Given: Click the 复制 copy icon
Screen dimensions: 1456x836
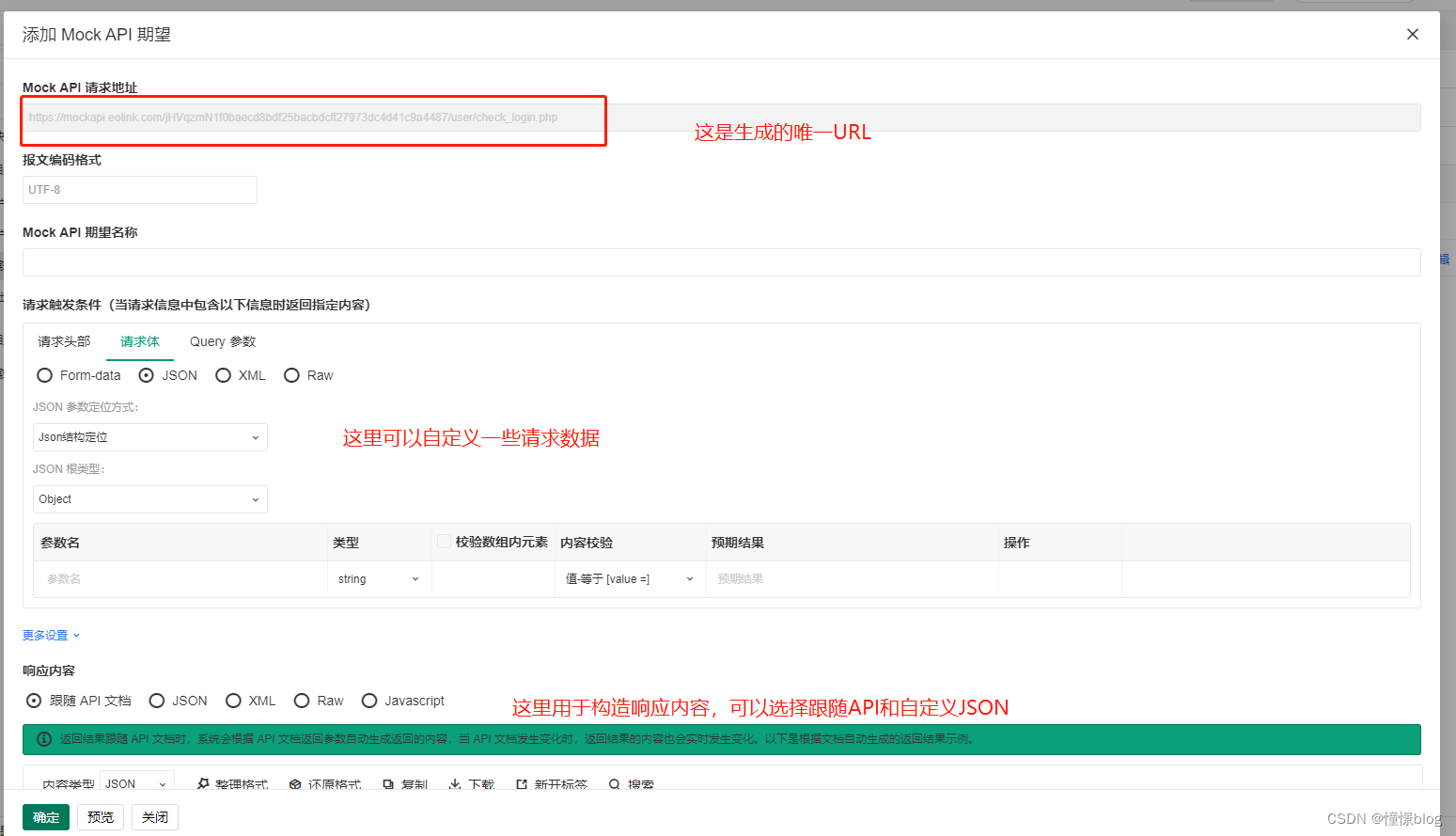Looking at the screenshot, I should pyautogui.click(x=388, y=783).
